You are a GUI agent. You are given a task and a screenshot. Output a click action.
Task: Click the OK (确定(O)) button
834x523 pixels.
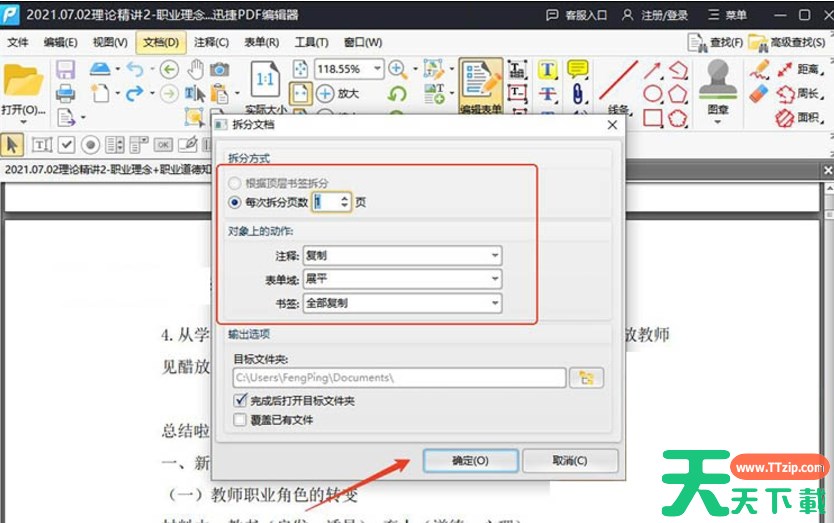point(470,461)
